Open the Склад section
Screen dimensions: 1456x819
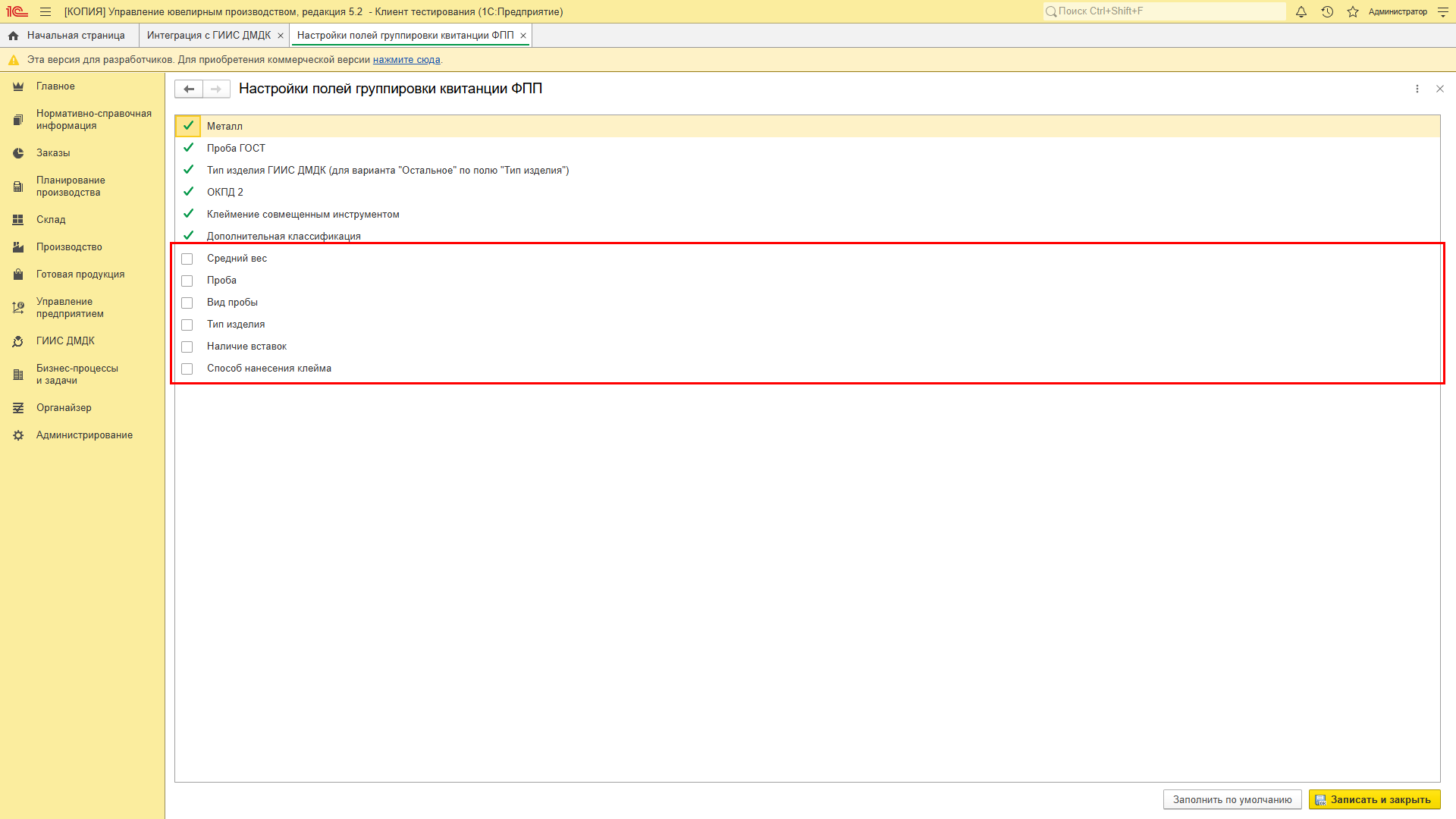(51, 220)
